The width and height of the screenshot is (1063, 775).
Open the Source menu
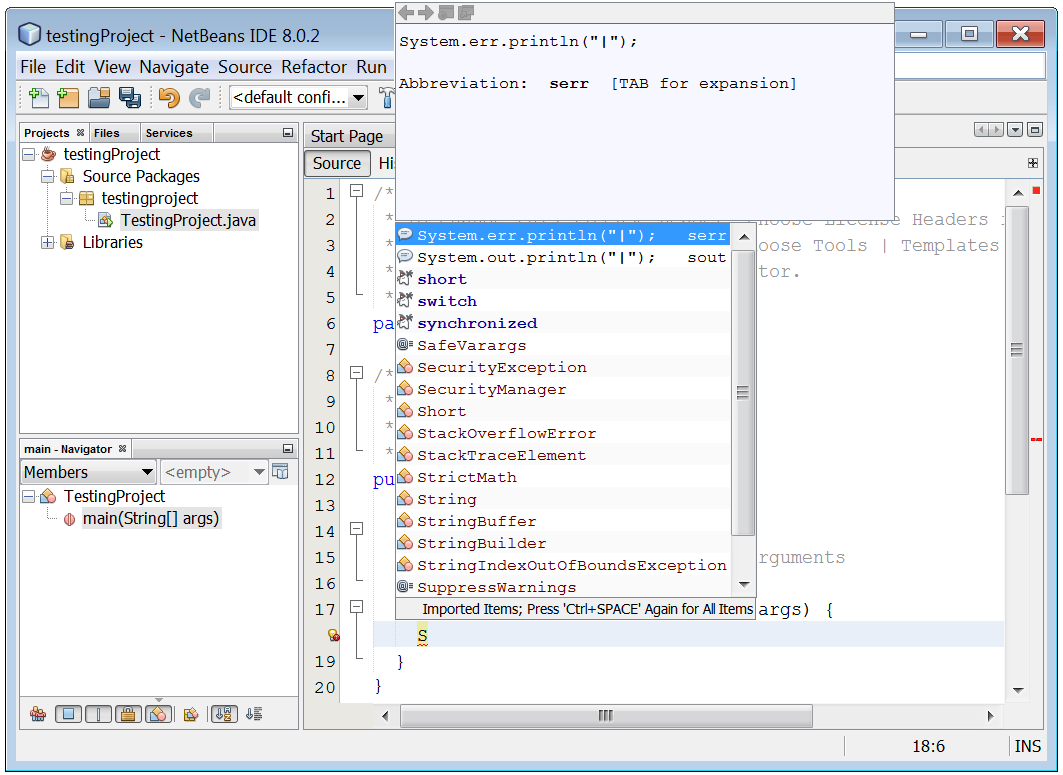coord(245,67)
